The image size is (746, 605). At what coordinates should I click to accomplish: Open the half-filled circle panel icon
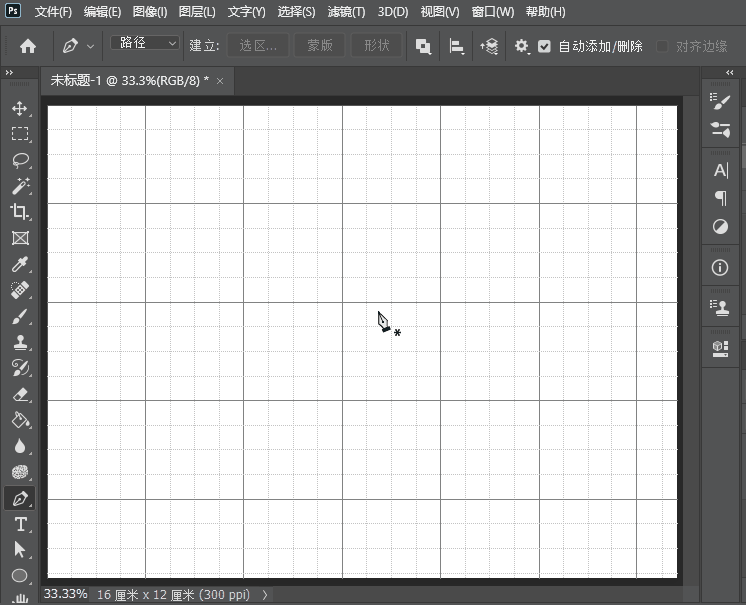pos(720,226)
